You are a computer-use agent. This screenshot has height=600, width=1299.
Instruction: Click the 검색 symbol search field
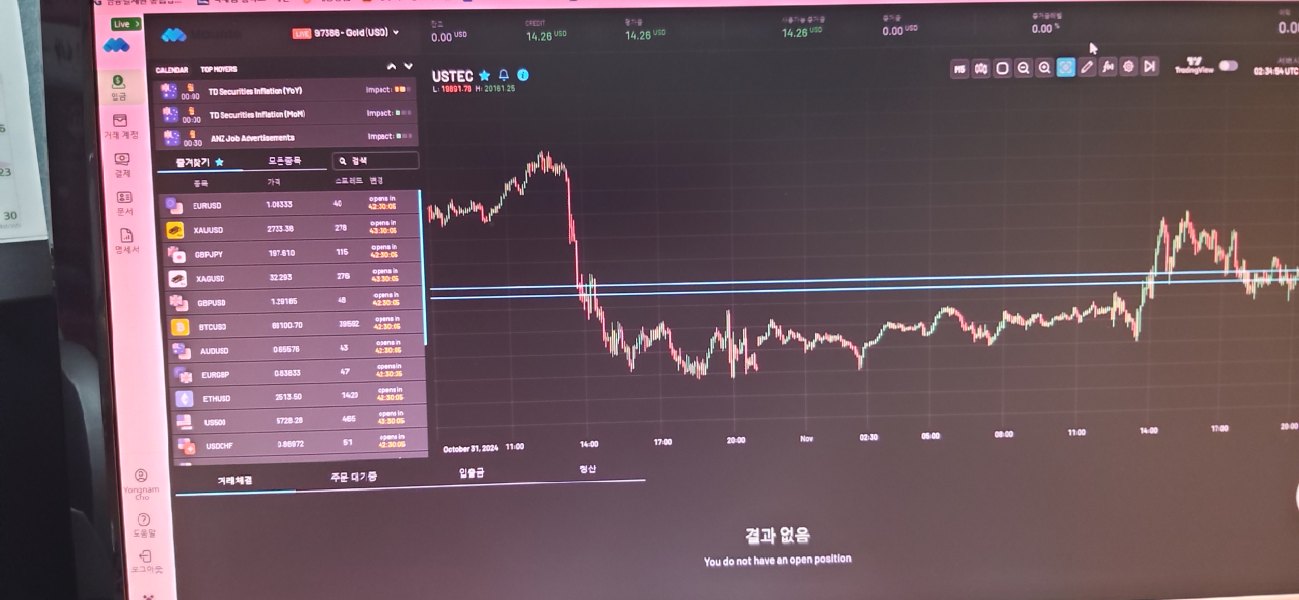[x=376, y=160]
